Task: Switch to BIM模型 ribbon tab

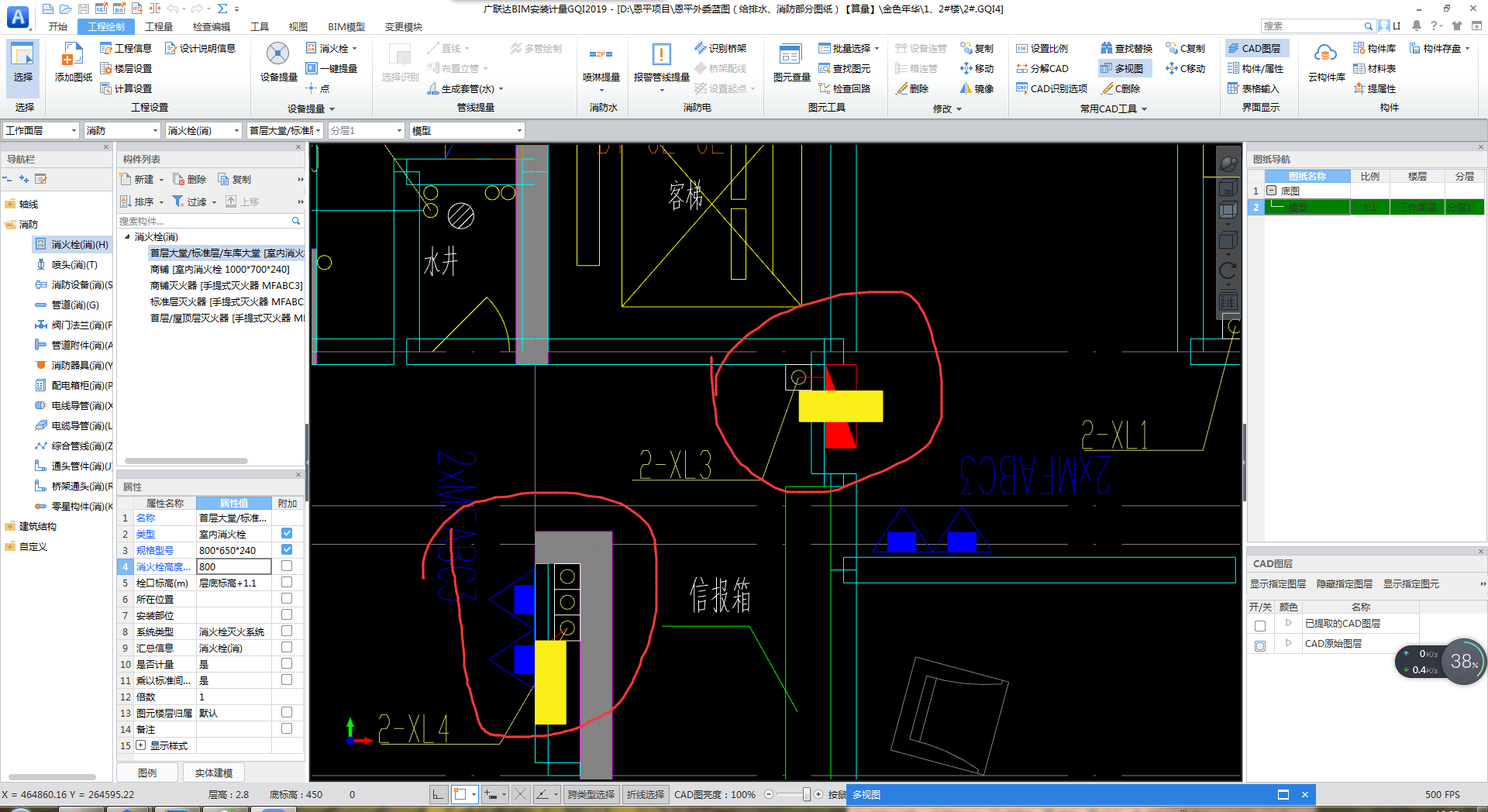Action: pyautogui.click(x=346, y=26)
